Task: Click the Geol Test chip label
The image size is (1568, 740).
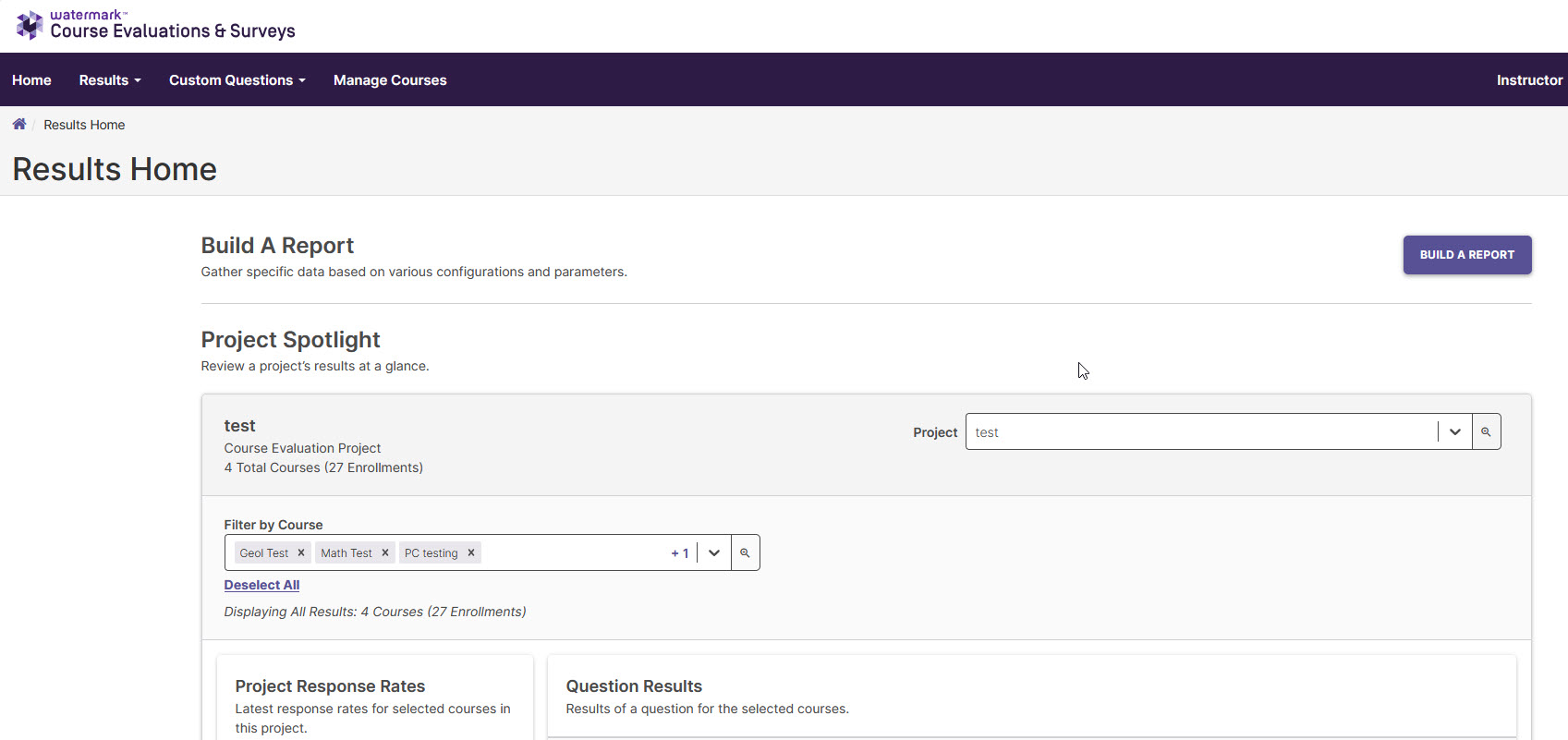Action: tap(264, 552)
